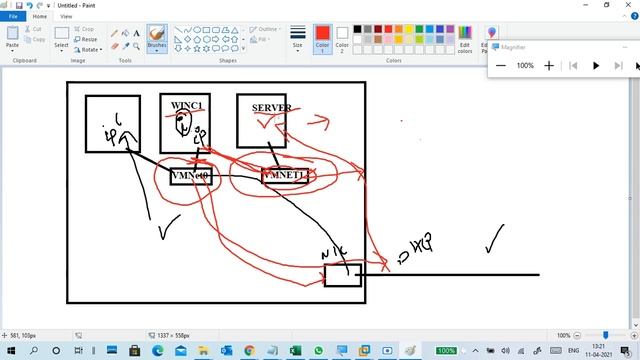The image size is (640, 360).
Task: Choose the Right arrow shape
Action: coord(216,40)
